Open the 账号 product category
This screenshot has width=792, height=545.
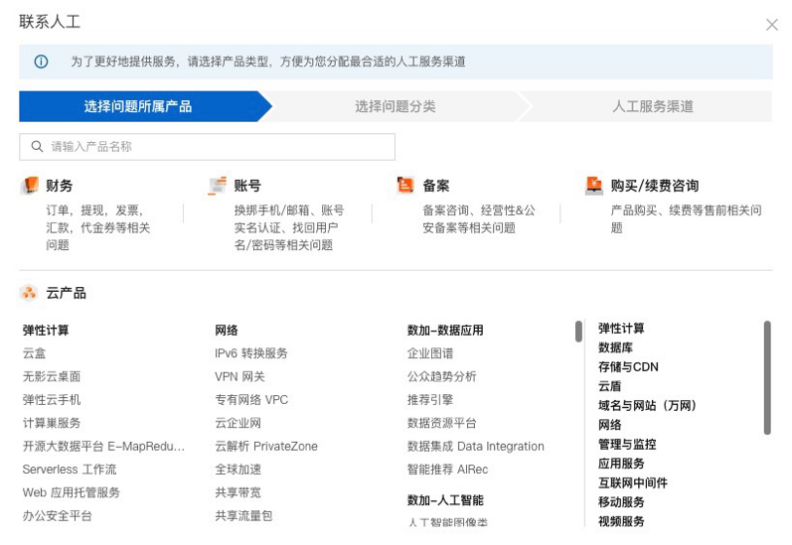[x=248, y=185]
